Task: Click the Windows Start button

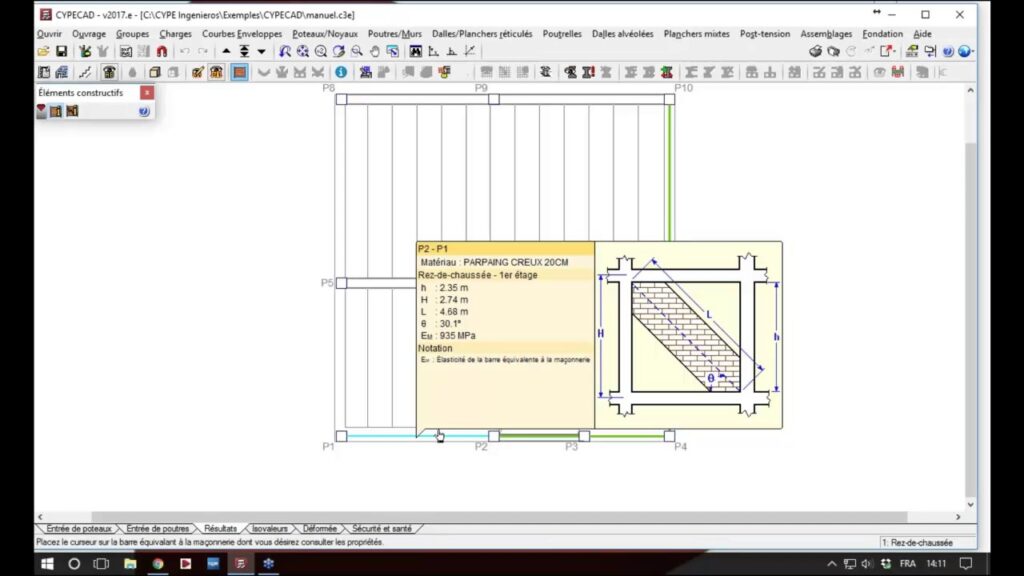Action: point(46,564)
